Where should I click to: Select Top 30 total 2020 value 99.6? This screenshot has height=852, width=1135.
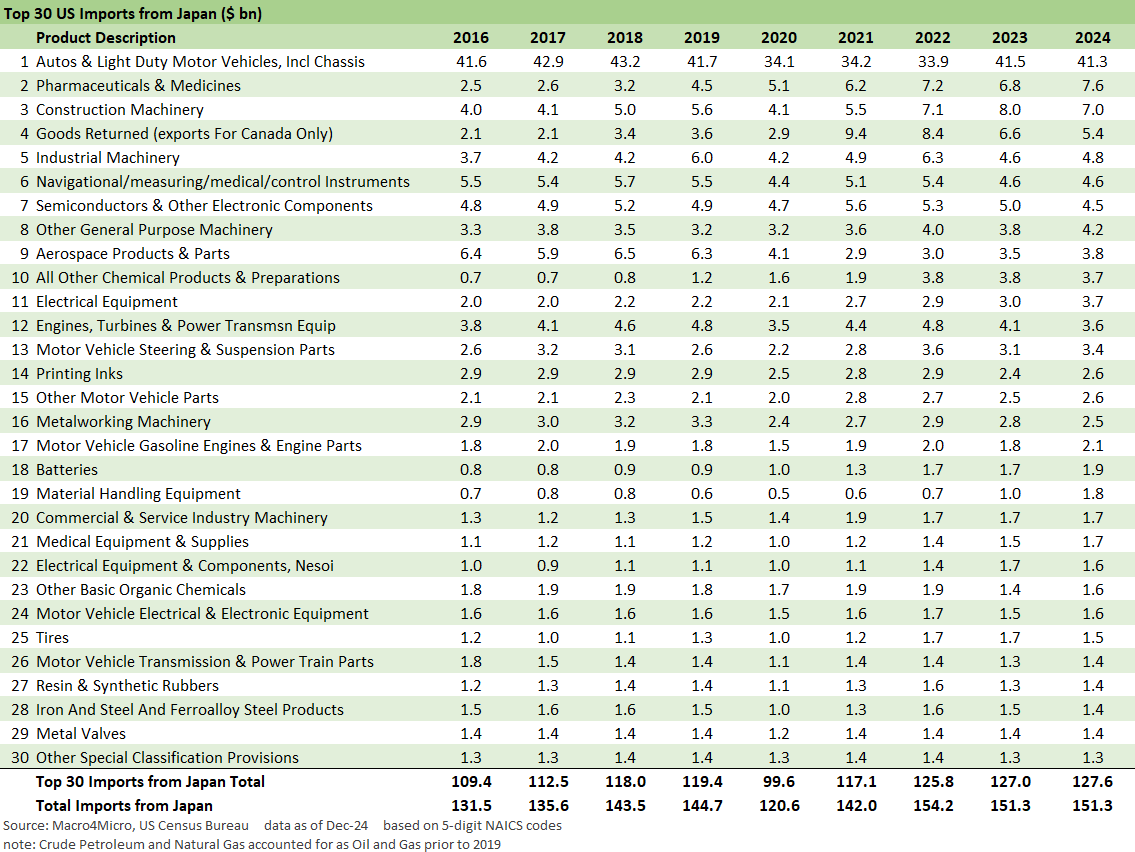(779, 782)
